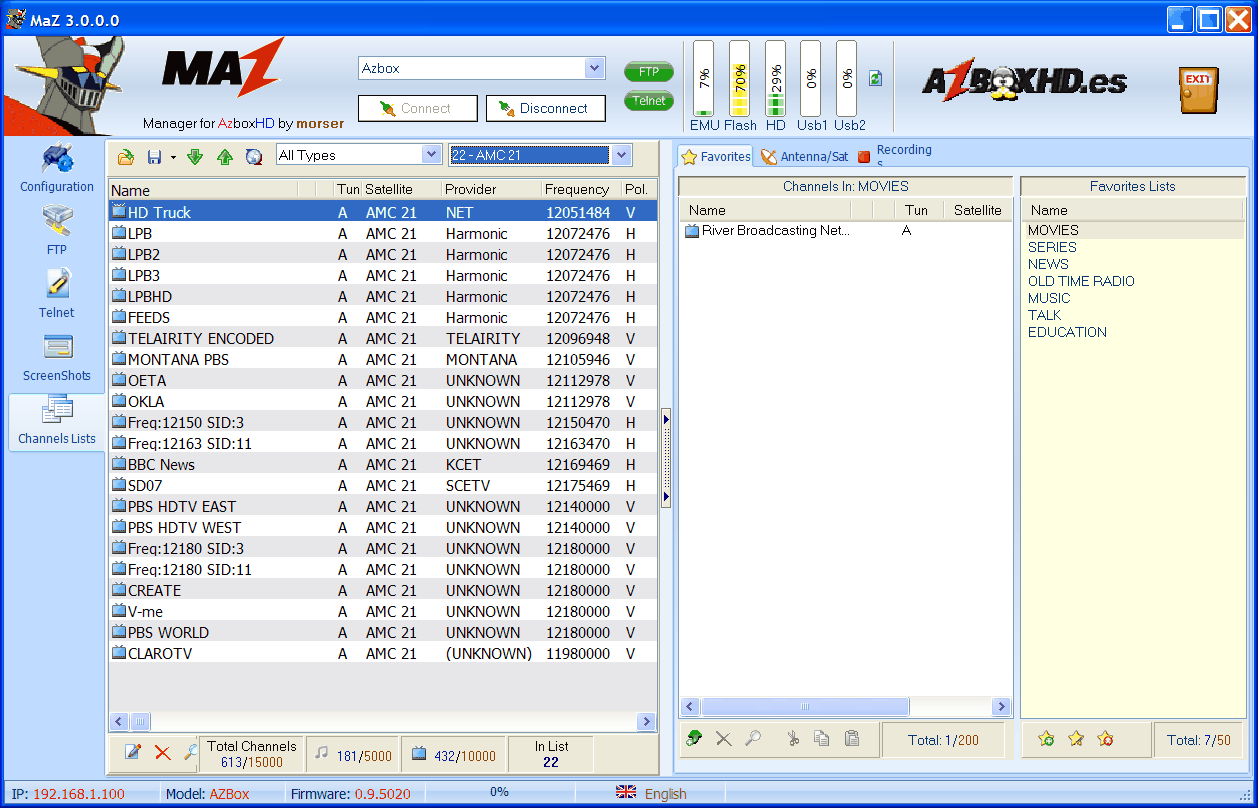Screen dimensions: 1258x808
Task: Click the Disconnect button
Action: 546,108
